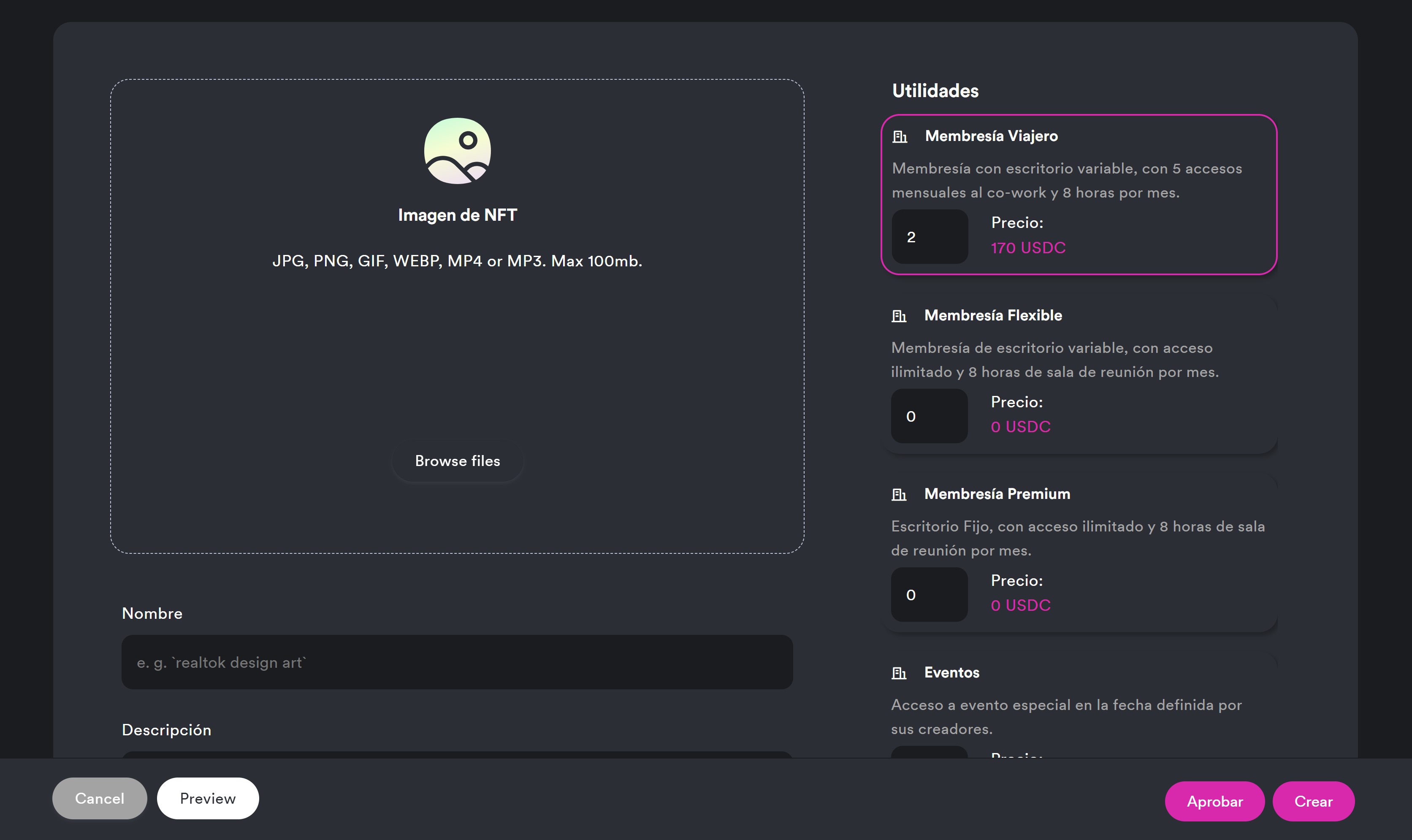The height and width of the screenshot is (840, 1412).
Task: Select the Membresía Viajero title
Action: click(x=991, y=136)
